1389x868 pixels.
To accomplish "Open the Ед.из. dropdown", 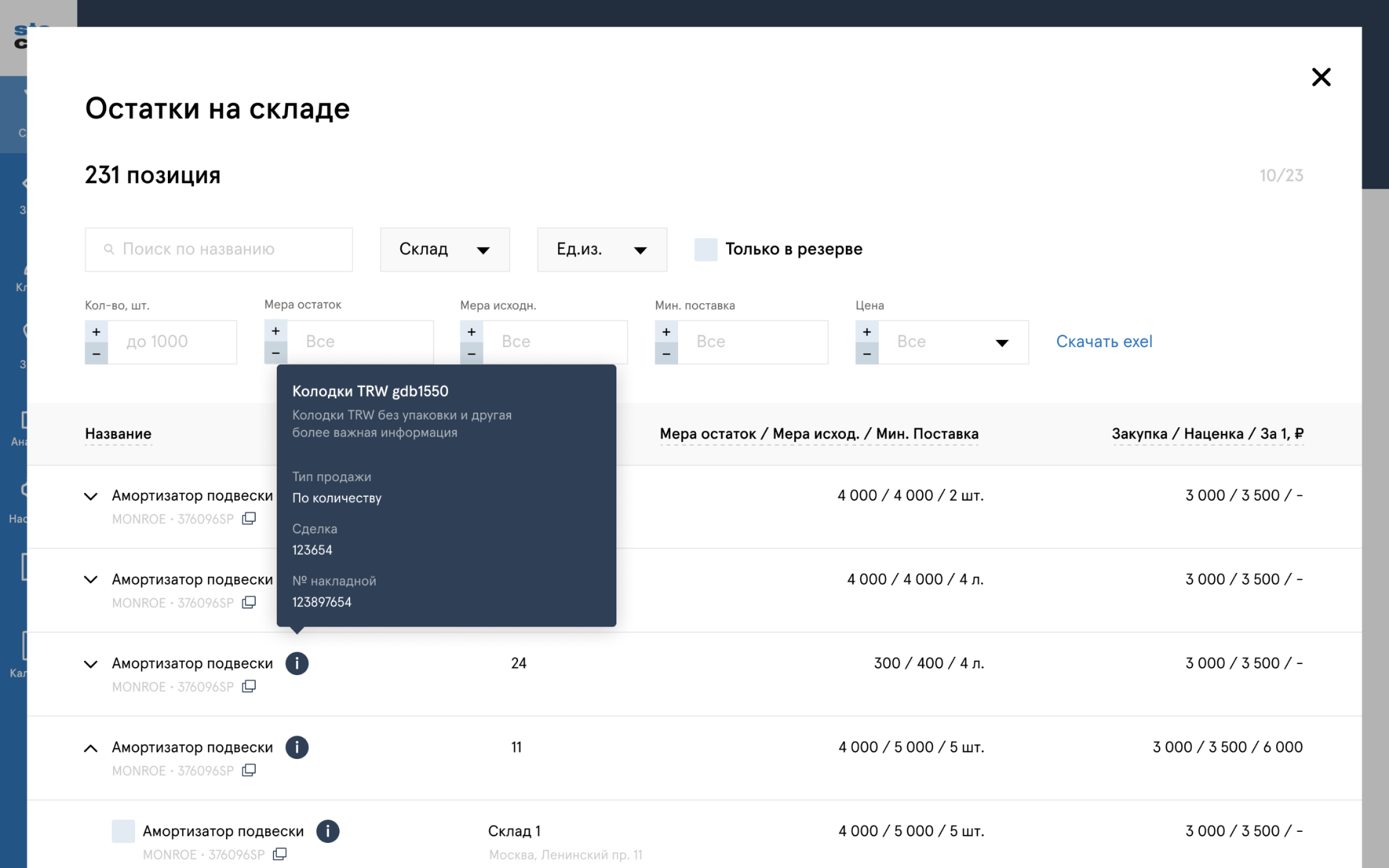I will [x=602, y=249].
